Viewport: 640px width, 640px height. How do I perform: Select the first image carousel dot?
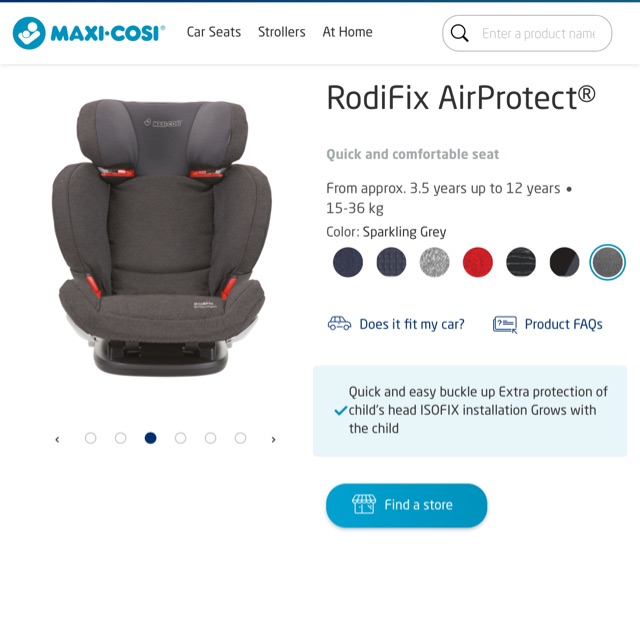click(x=91, y=438)
